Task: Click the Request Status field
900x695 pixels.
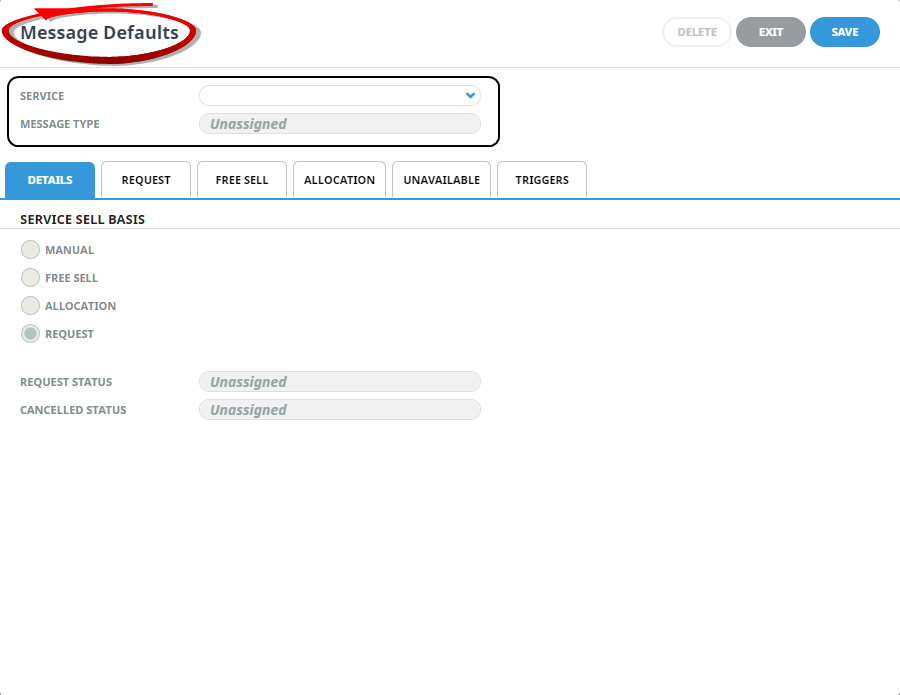Action: (x=339, y=382)
